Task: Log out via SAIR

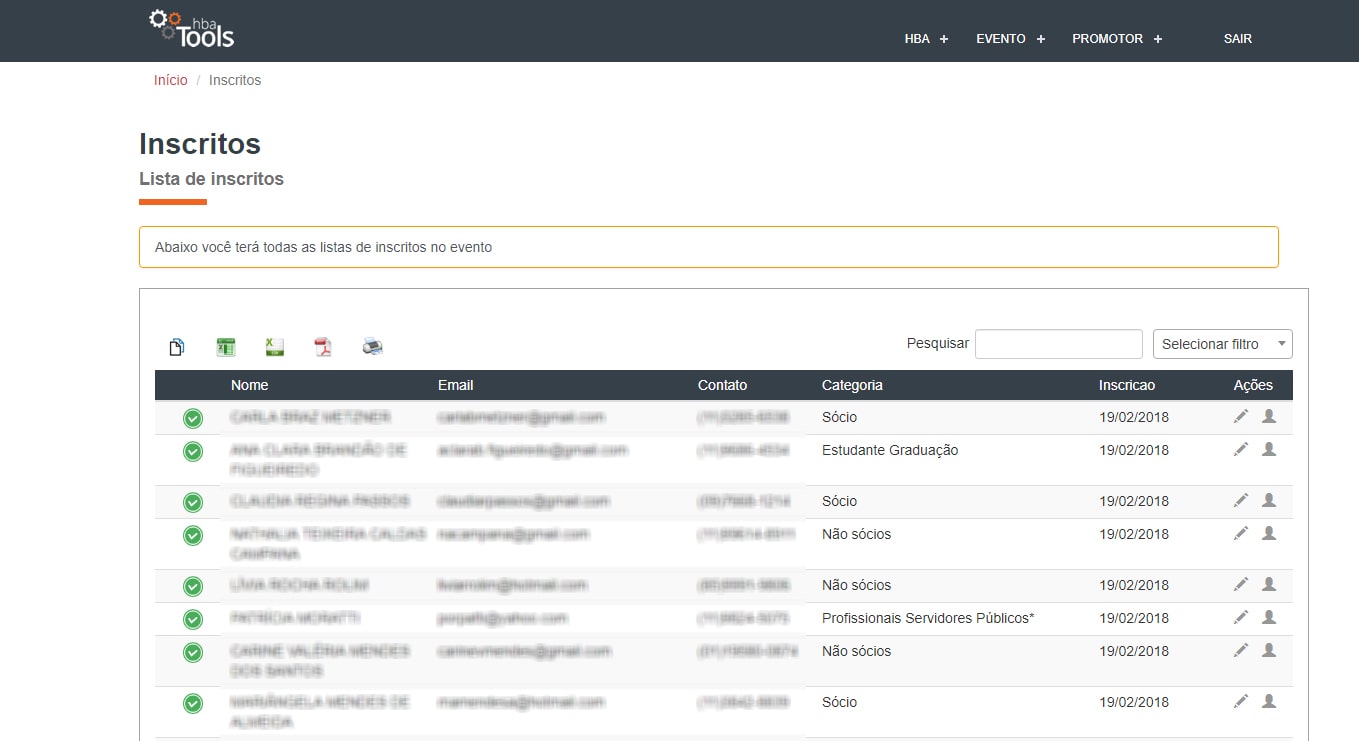Action: pyautogui.click(x=1237, y=39)
